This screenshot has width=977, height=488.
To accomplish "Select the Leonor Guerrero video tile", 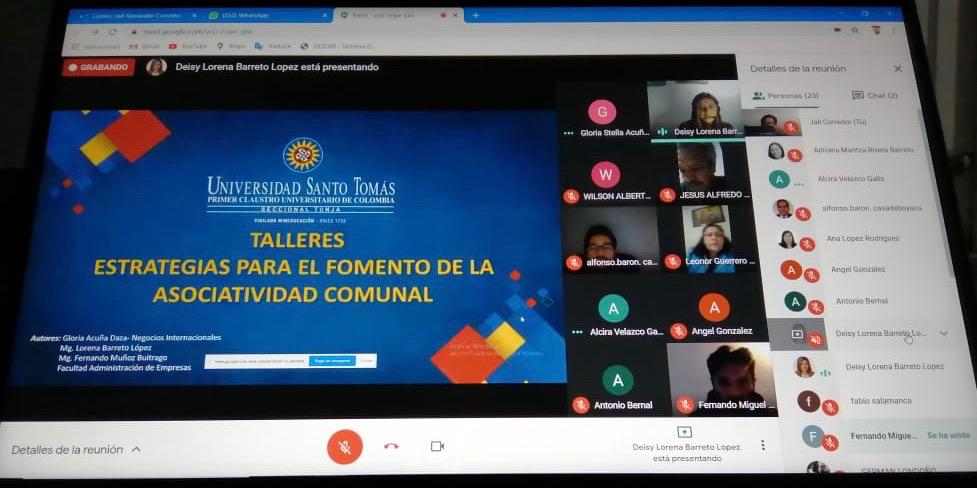I will [708, 239].
